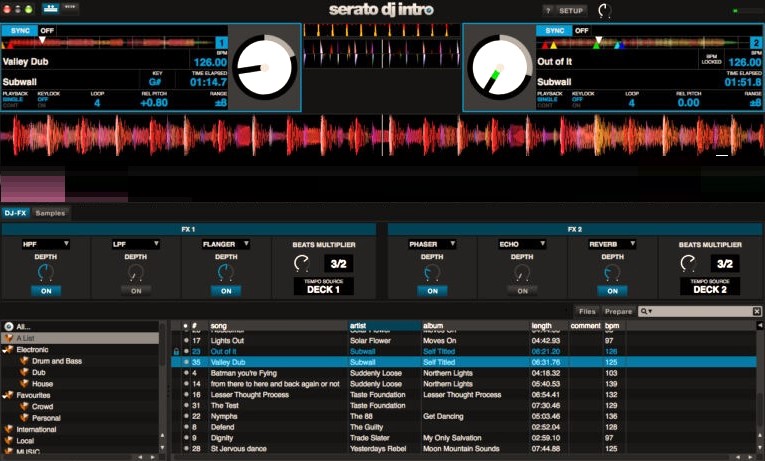Image resolution: width=765 pixels, height=461 pixels.
Task: Click the master gain knob at top
Action: point(605,10)
